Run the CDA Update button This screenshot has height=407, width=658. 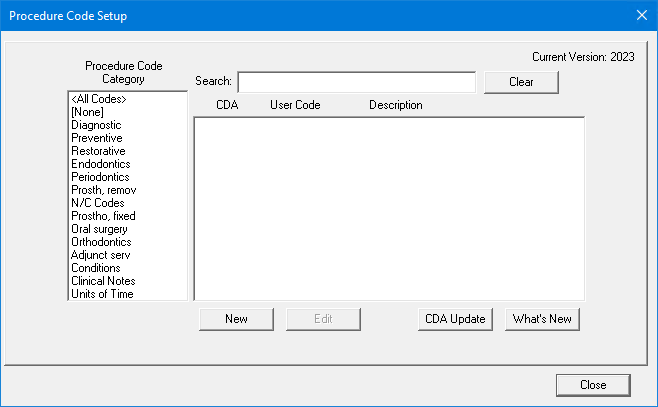click(454, 319)
